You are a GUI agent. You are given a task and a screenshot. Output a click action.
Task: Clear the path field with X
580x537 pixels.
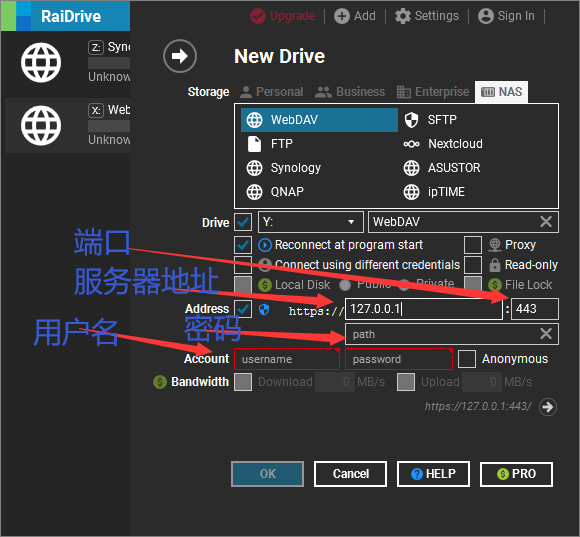[x=546, y=334]
